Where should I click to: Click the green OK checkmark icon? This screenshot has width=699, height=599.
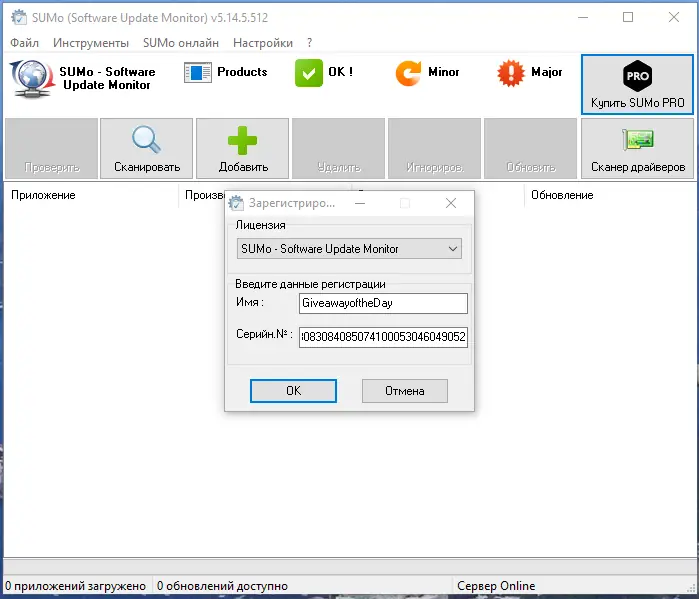click(308, 73)
